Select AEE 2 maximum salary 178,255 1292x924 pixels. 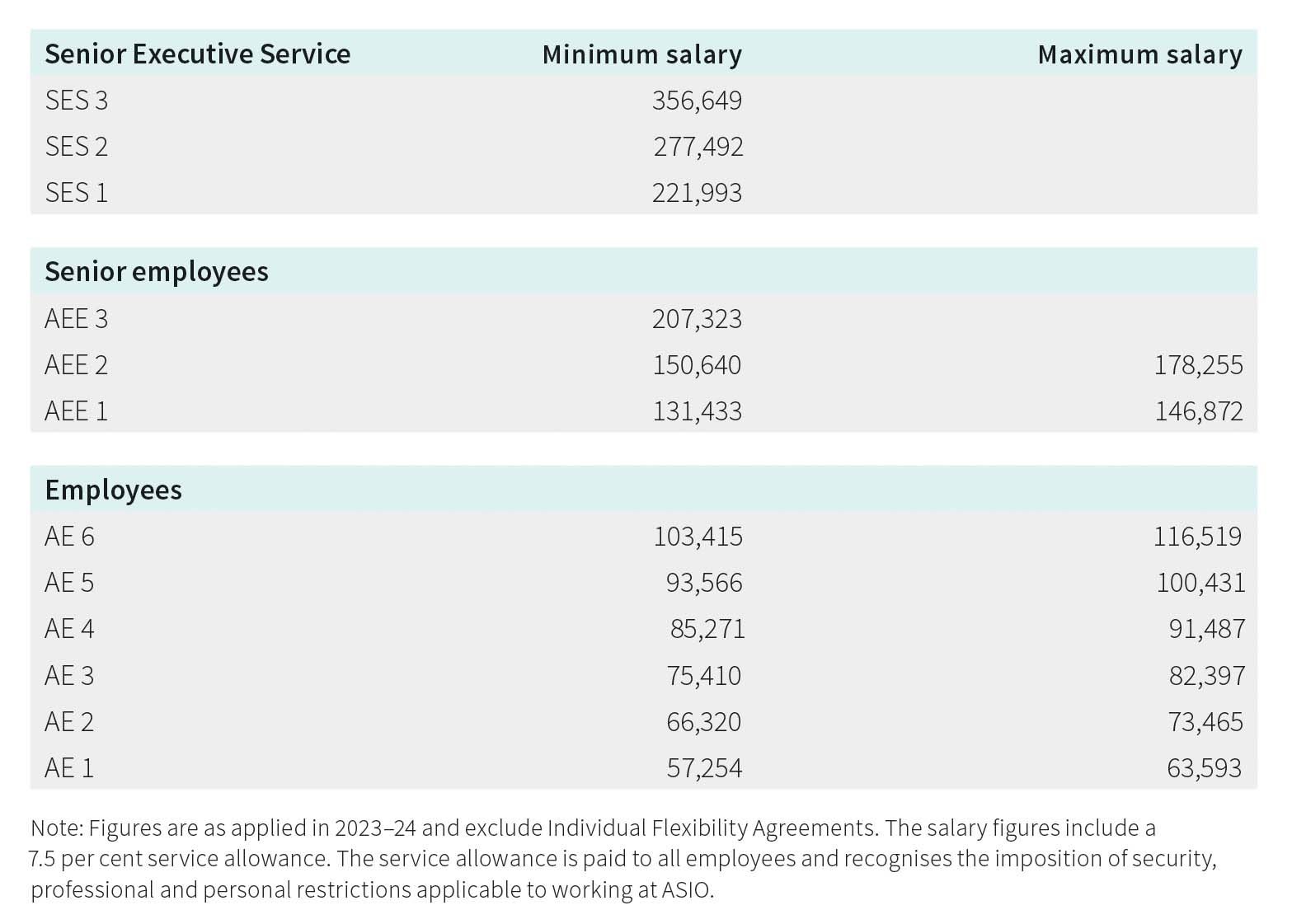pyautogui.click(x=1198, y=365)
